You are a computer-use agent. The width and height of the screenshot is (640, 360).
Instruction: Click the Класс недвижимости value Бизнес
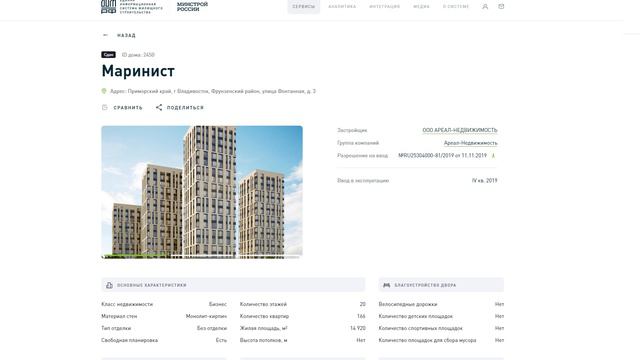click(x=218, y=304)
